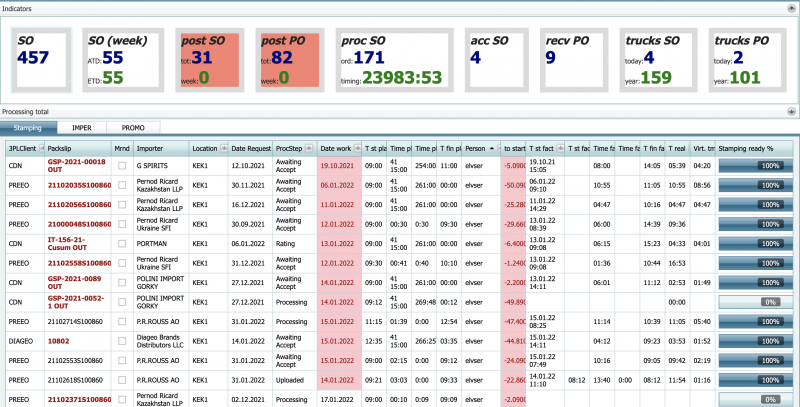Open the ProcStep column filter icon
800x407 pixels.
pyautogui.click(x=310, y=148)
